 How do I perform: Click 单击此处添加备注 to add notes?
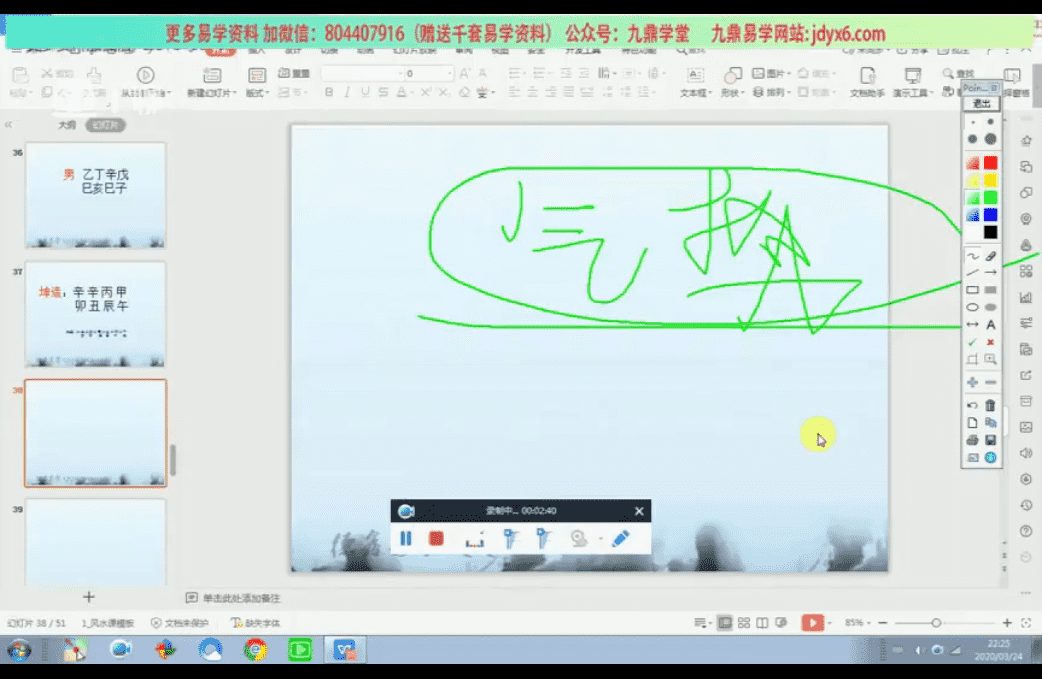(240, 598)
